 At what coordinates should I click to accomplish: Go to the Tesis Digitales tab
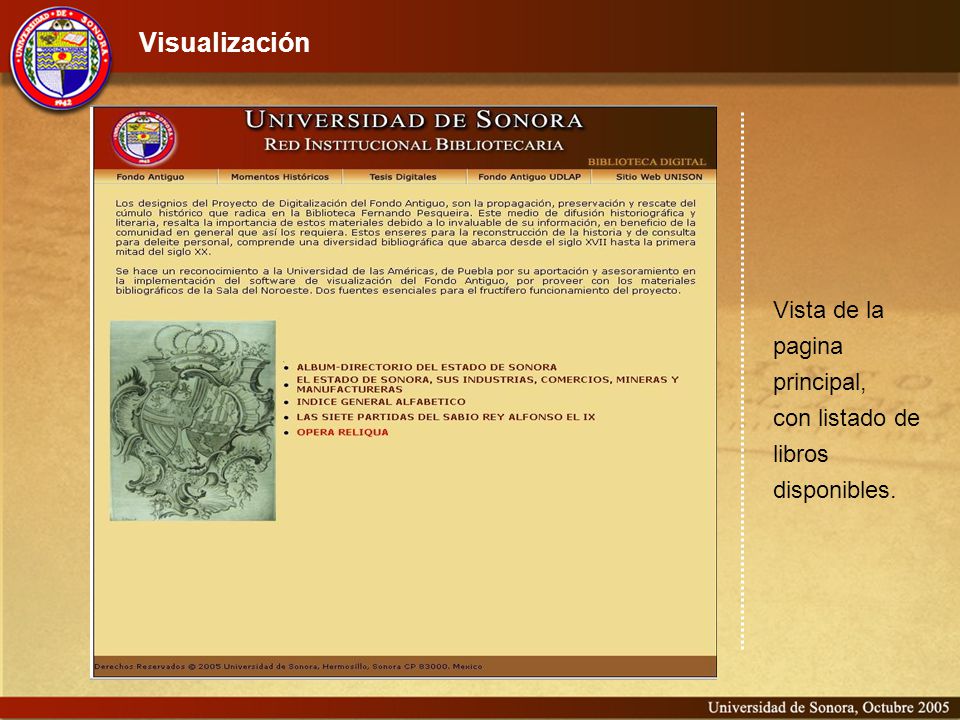coord(403,177)
